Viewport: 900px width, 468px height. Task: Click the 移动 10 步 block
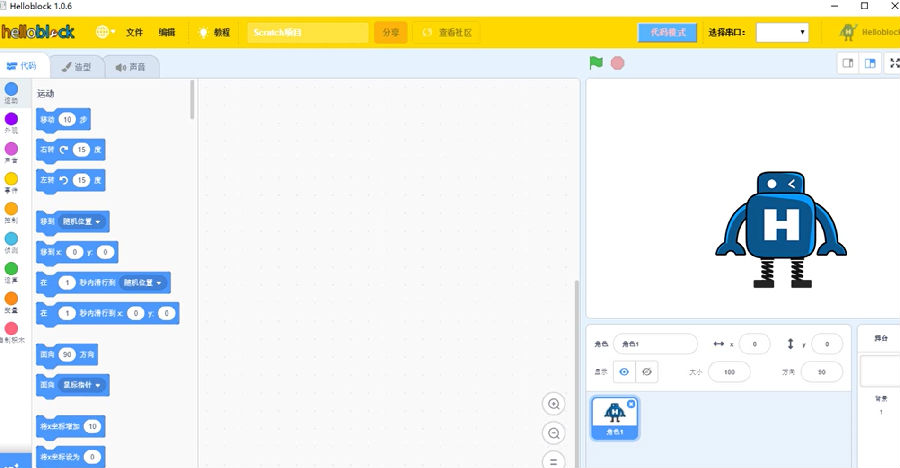coord(63,120)
